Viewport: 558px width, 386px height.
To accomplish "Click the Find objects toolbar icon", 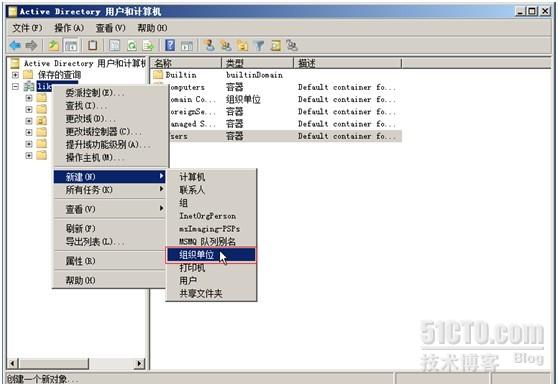I will pyautogui.click(x=276, y=45).
